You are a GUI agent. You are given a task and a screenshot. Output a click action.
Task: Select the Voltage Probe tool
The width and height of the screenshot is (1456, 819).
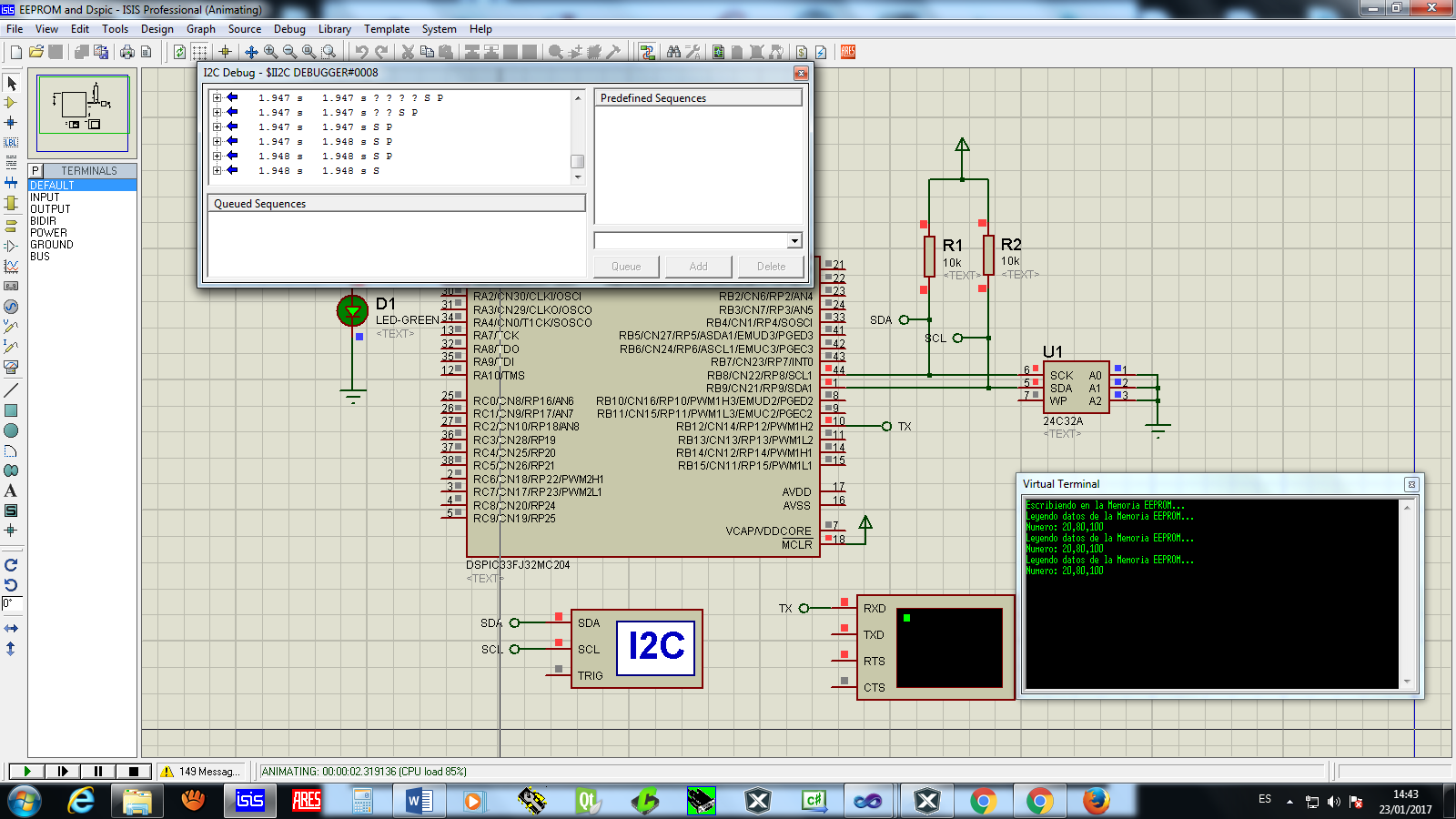point(10,326)
